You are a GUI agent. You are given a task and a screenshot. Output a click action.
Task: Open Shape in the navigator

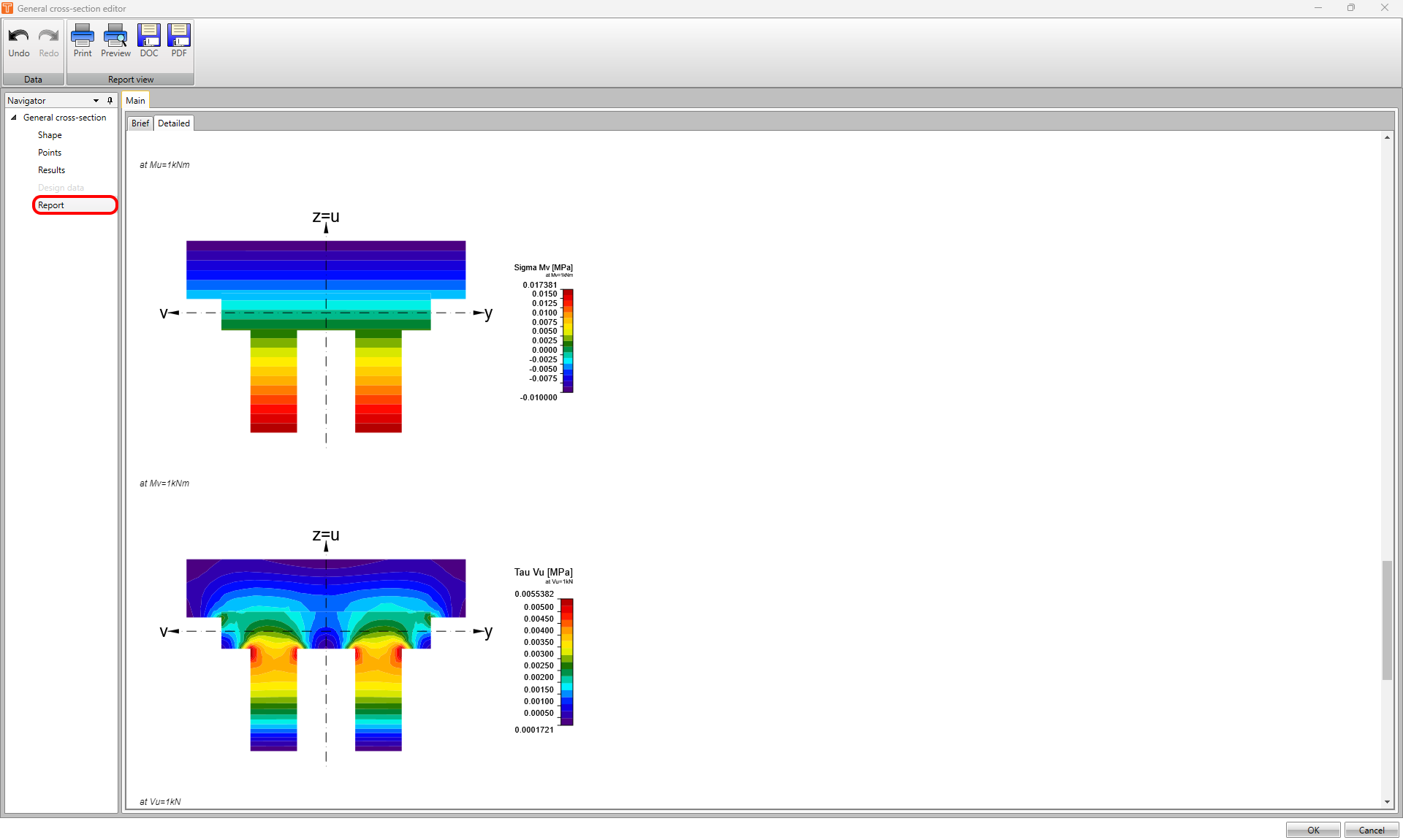click(50, 135)
